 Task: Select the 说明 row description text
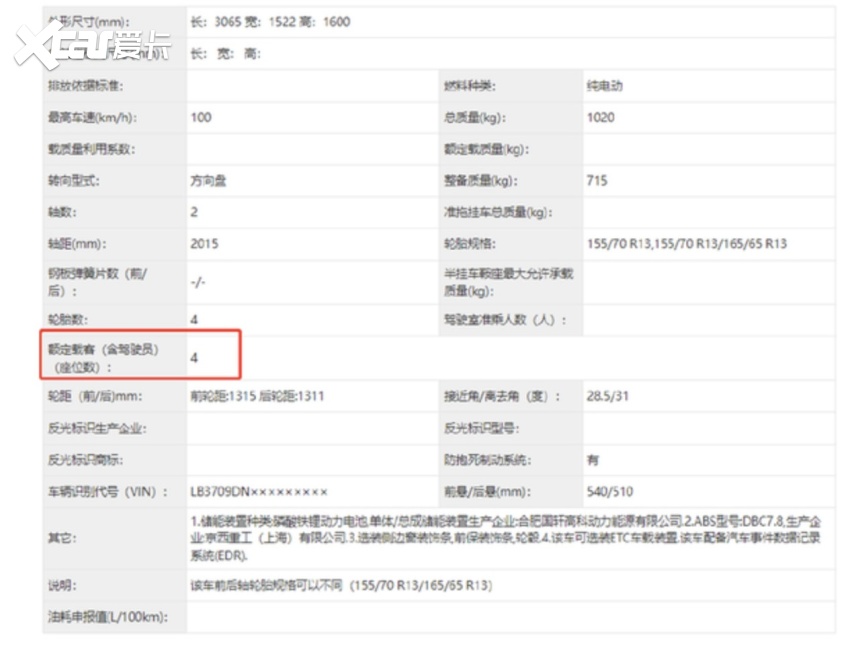(341, 585)
